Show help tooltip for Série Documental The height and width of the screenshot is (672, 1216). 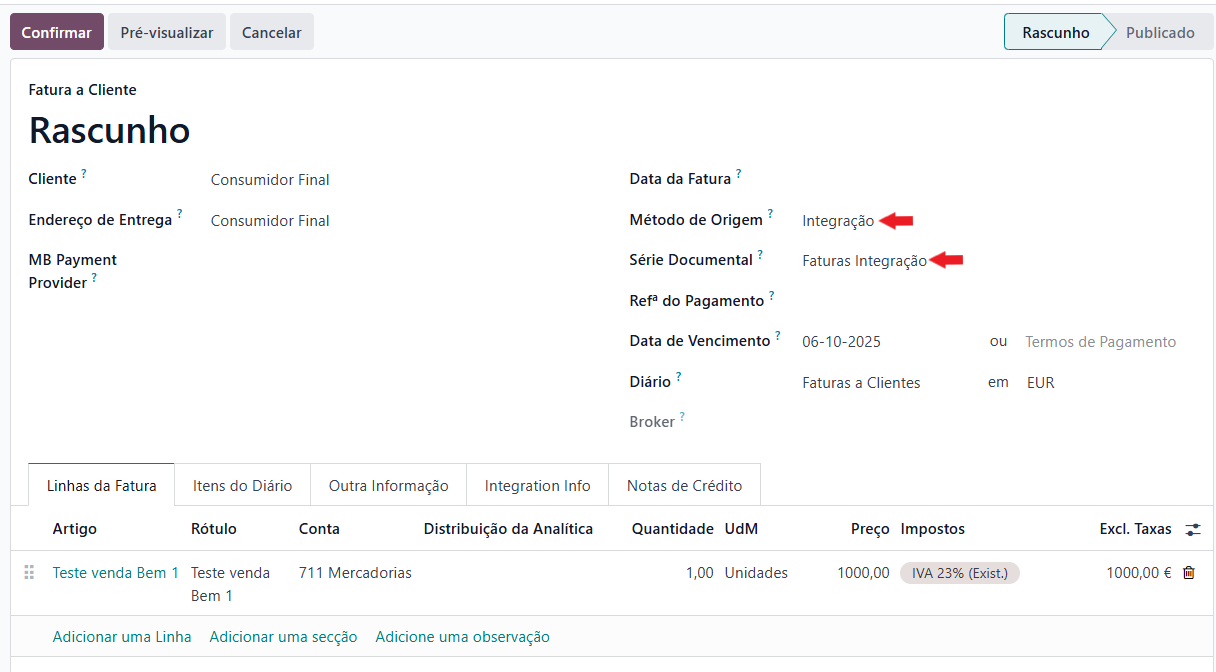coord(760,255)
